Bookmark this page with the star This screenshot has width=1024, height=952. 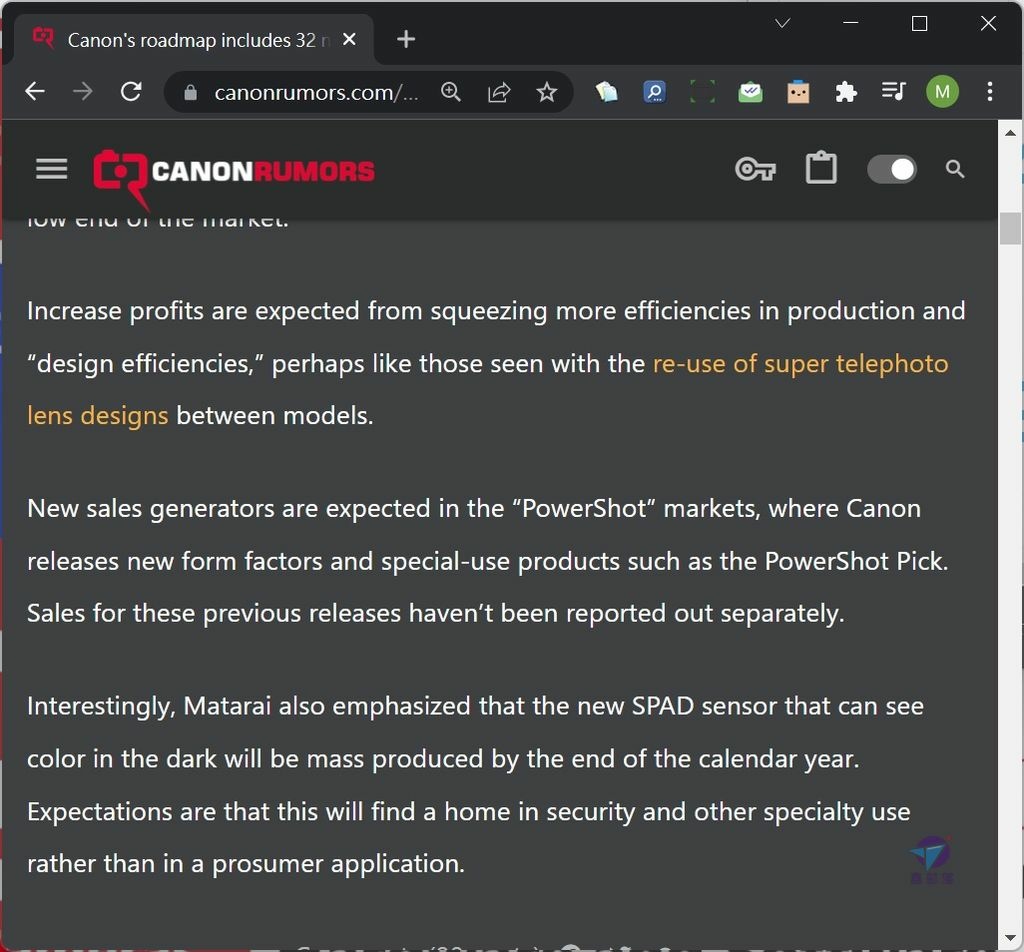coord(547,92)
